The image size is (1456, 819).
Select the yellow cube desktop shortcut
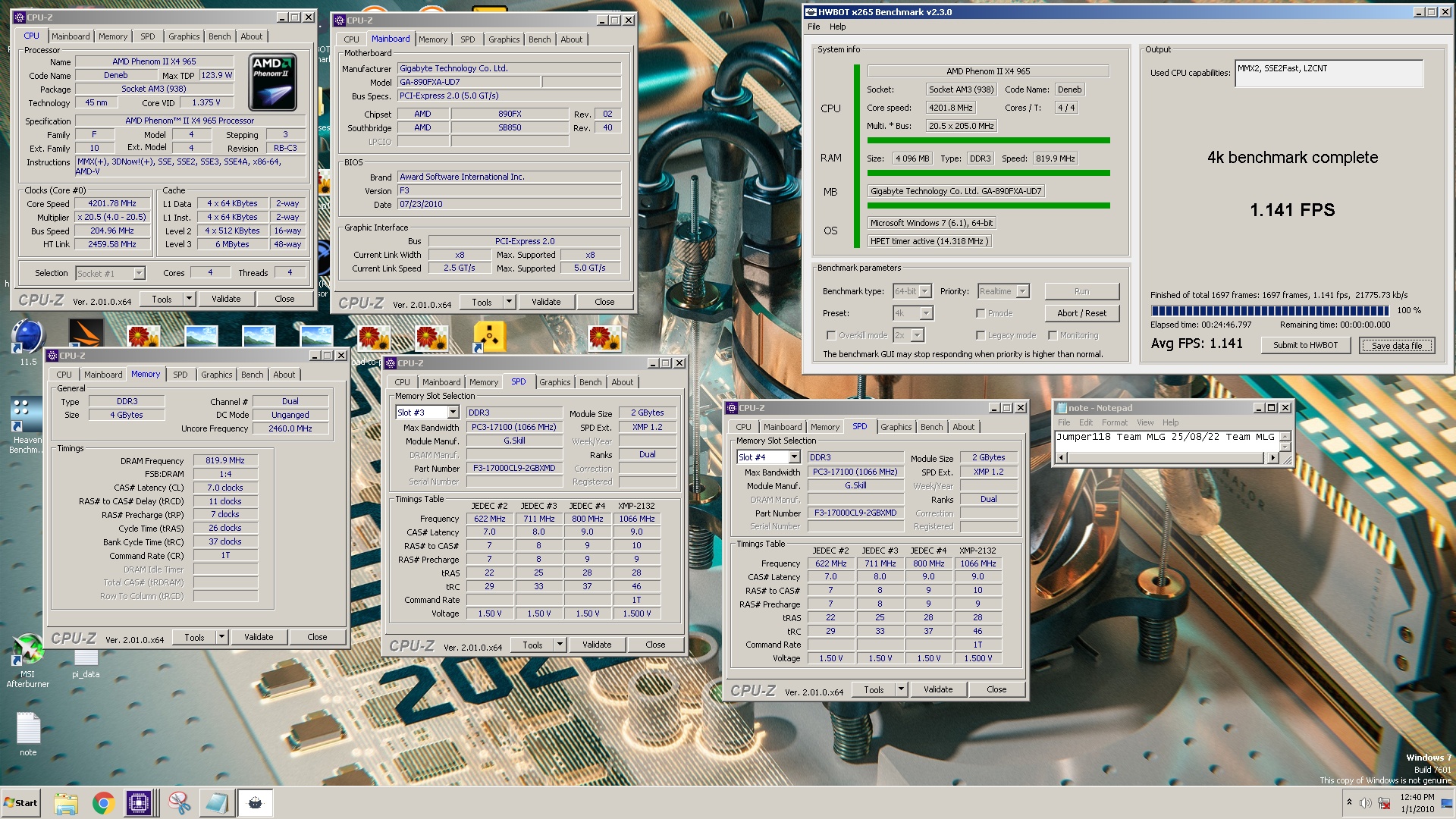tap(489, 337)
